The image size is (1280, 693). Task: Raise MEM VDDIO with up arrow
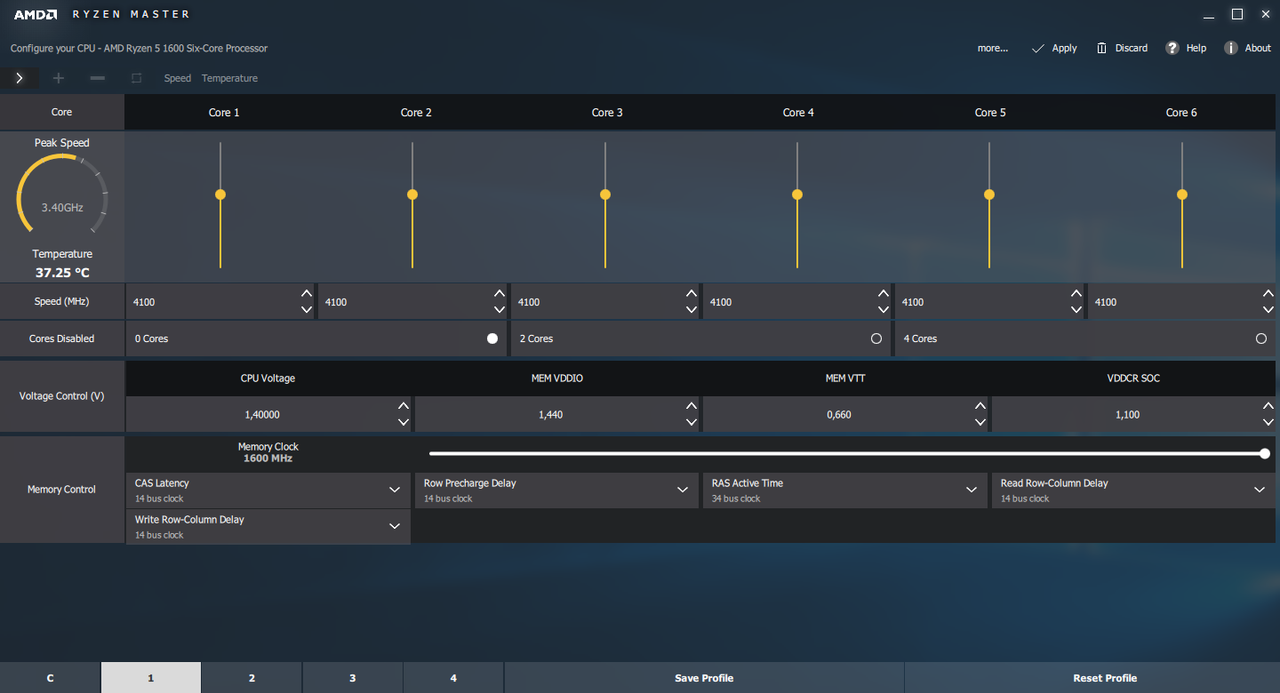(691, 406)
